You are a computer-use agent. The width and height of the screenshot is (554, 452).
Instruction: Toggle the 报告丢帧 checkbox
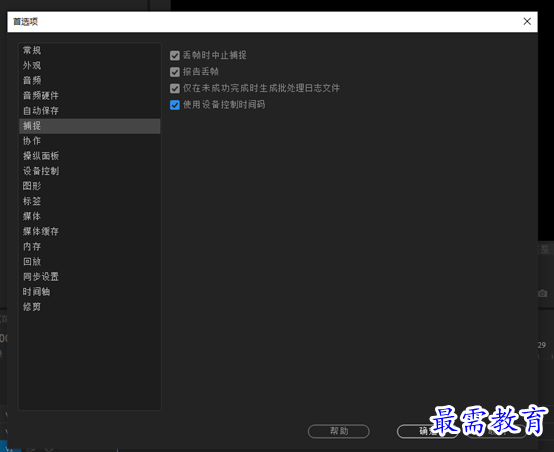coord(175,72)
